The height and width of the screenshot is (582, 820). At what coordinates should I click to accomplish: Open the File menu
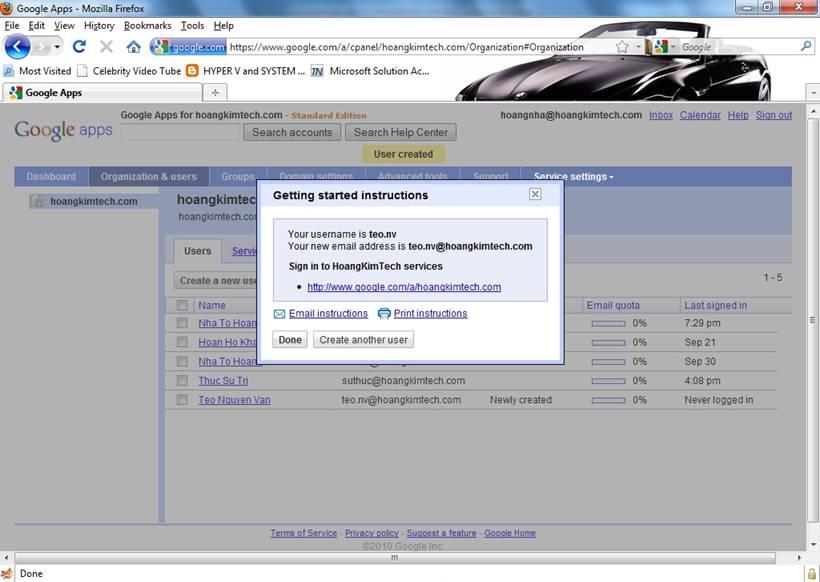[12, 26]
